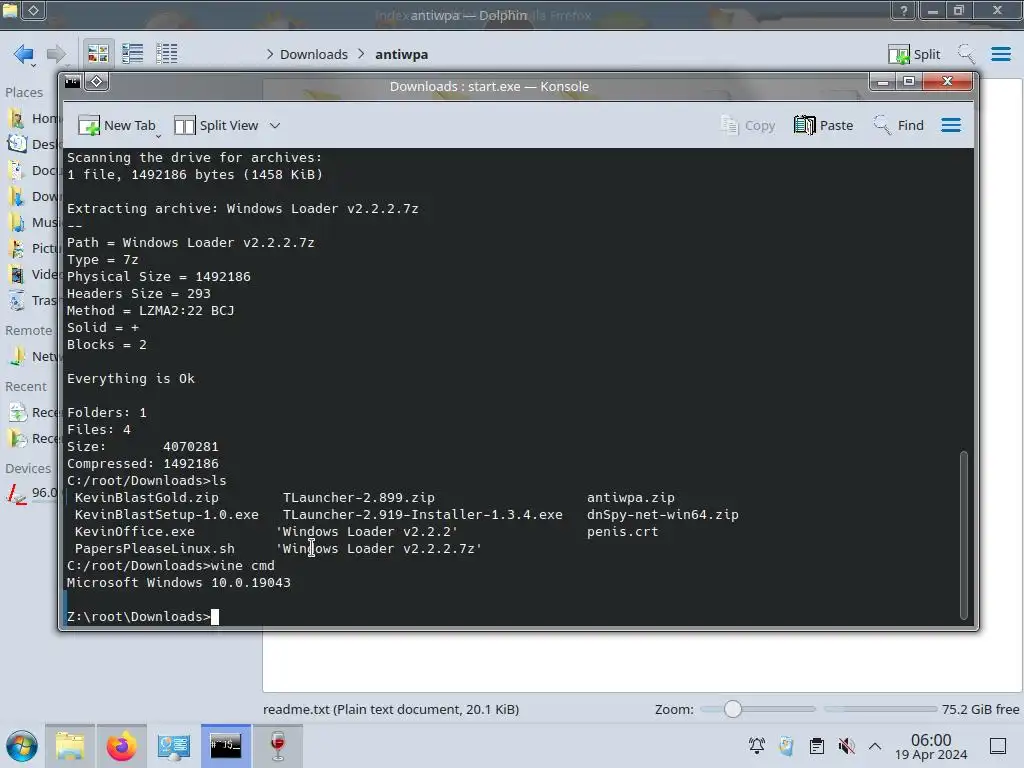Screen dimensions: 1024x768
Task: Open Dolphin search tool
Action: (965, 54)
